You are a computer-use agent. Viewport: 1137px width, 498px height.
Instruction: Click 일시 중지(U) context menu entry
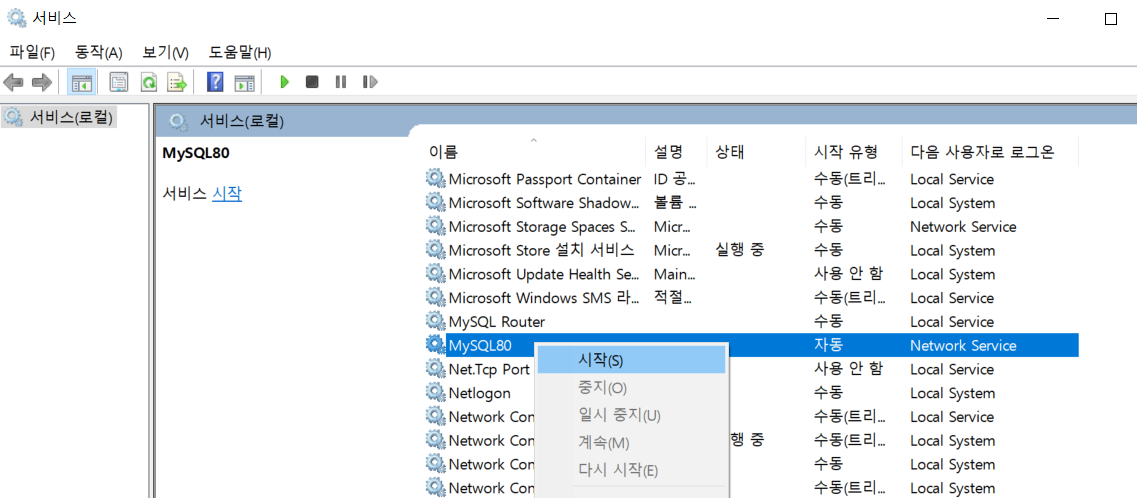tap(631, 415)
